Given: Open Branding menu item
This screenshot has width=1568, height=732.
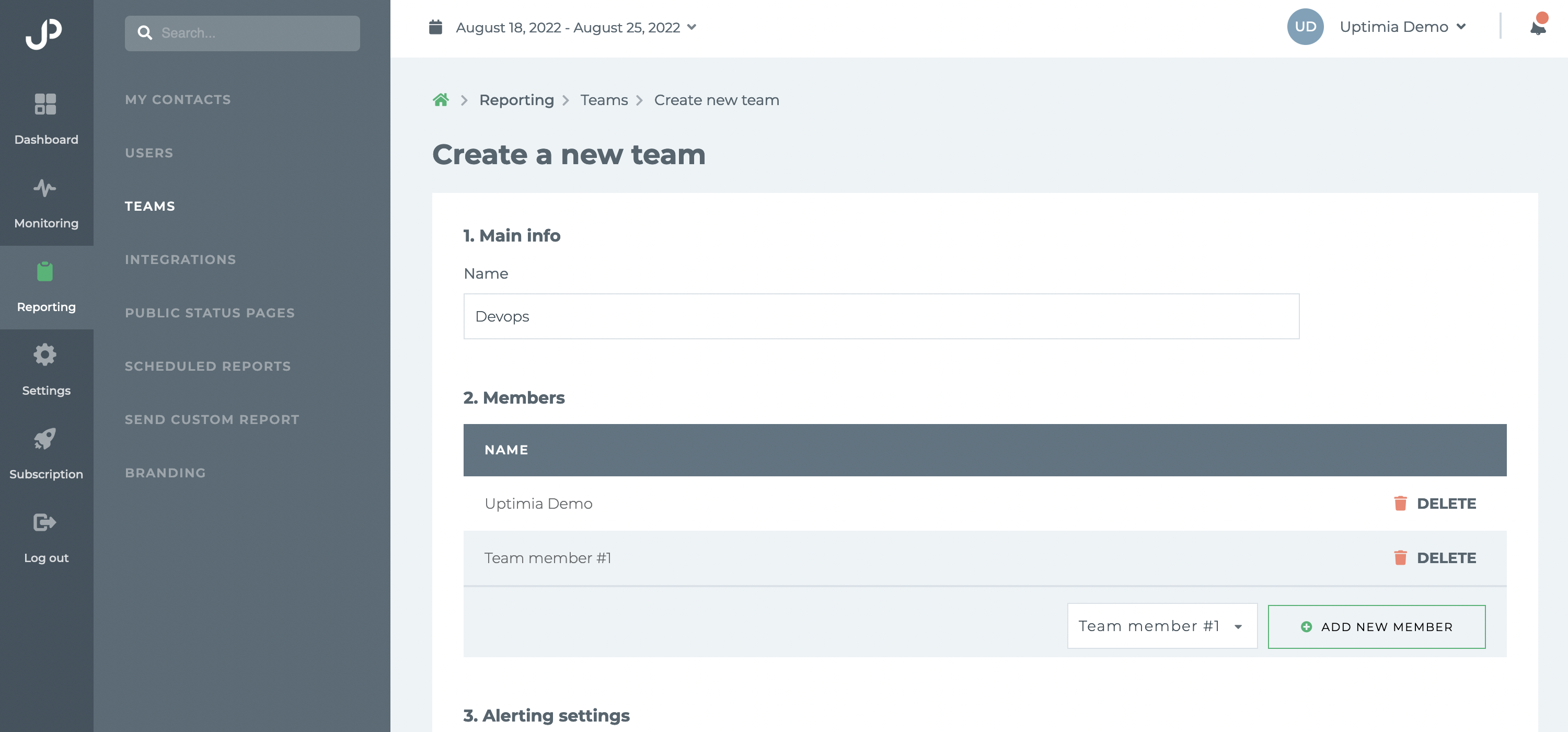Looking at the screenshot, I should pos(166,473).
